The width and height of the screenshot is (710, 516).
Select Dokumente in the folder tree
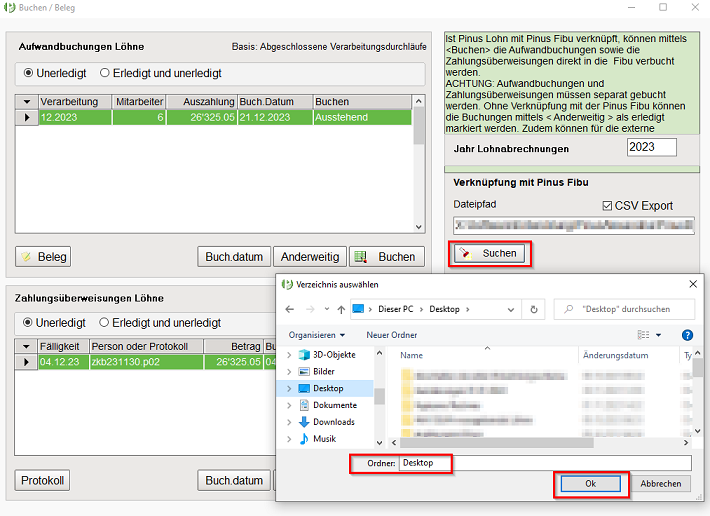335,405
